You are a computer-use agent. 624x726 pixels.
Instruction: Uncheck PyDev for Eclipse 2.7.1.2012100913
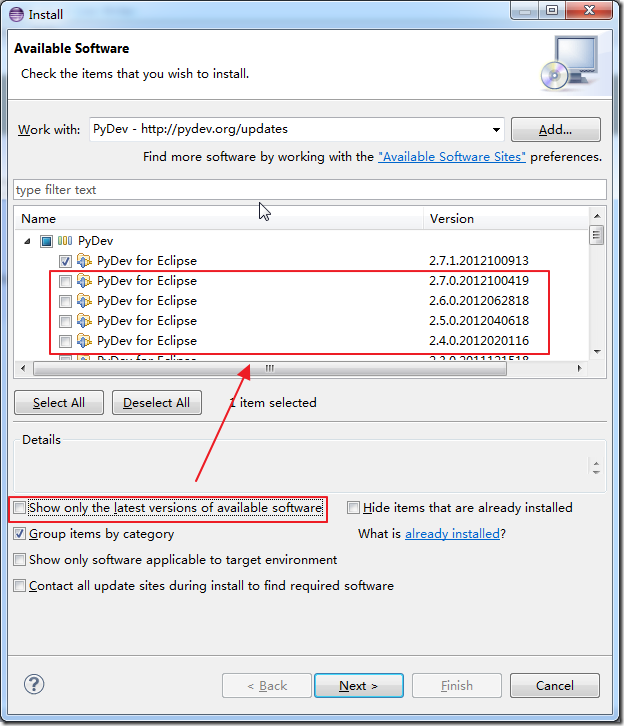point(65,261)
